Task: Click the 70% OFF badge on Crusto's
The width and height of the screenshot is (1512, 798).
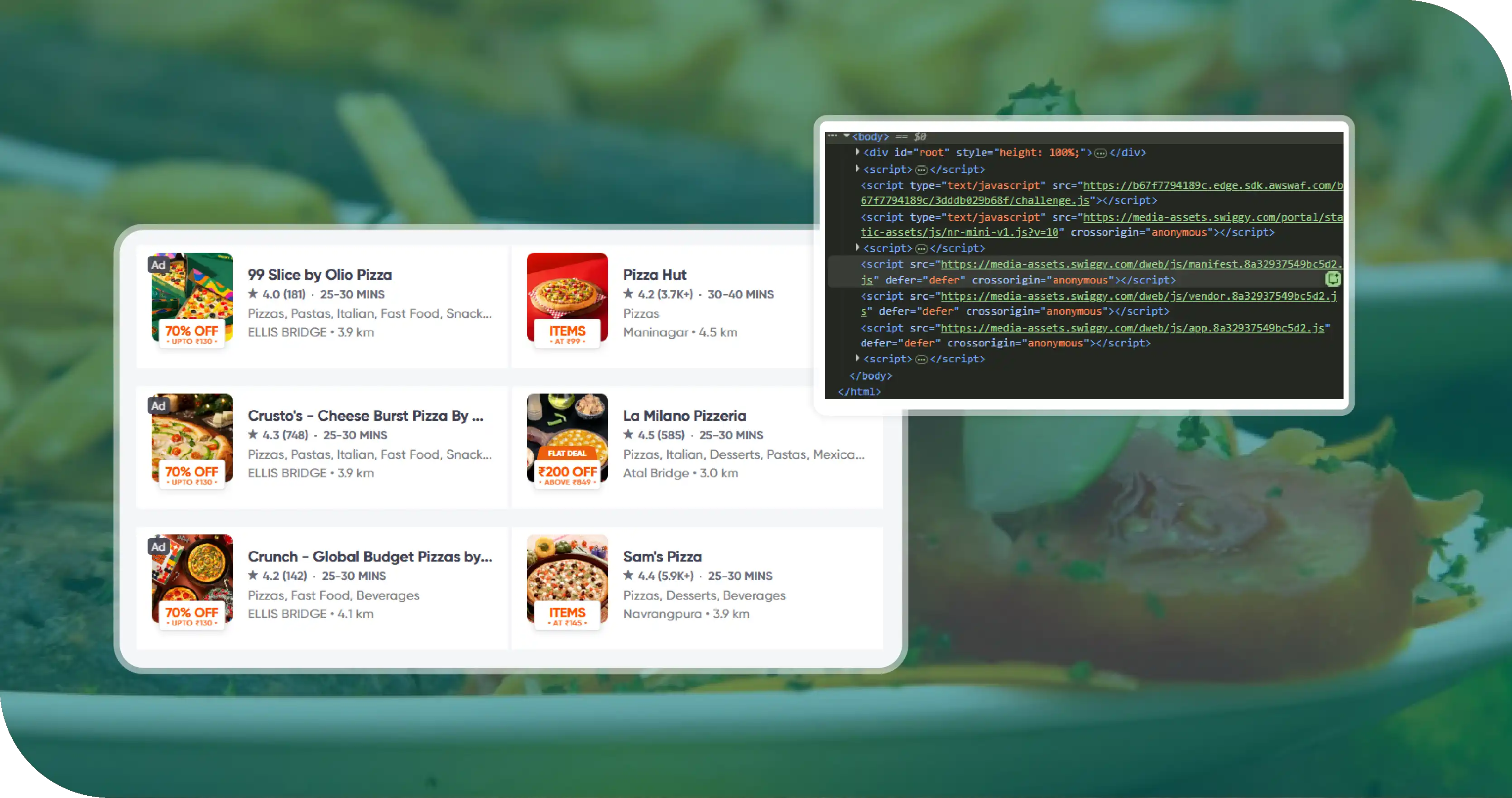Action: [192, 475]
